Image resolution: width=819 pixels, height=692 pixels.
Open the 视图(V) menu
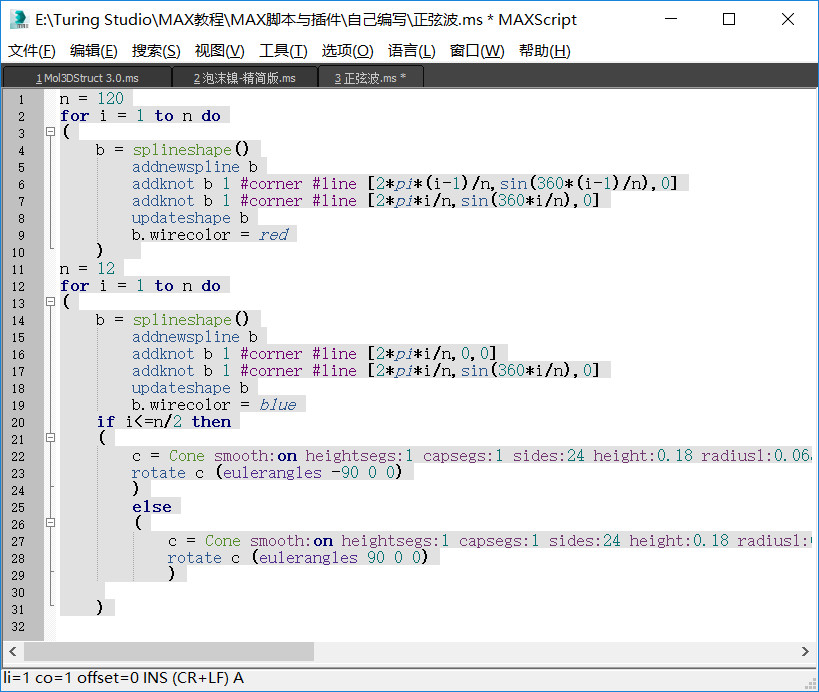coord(219,51)
